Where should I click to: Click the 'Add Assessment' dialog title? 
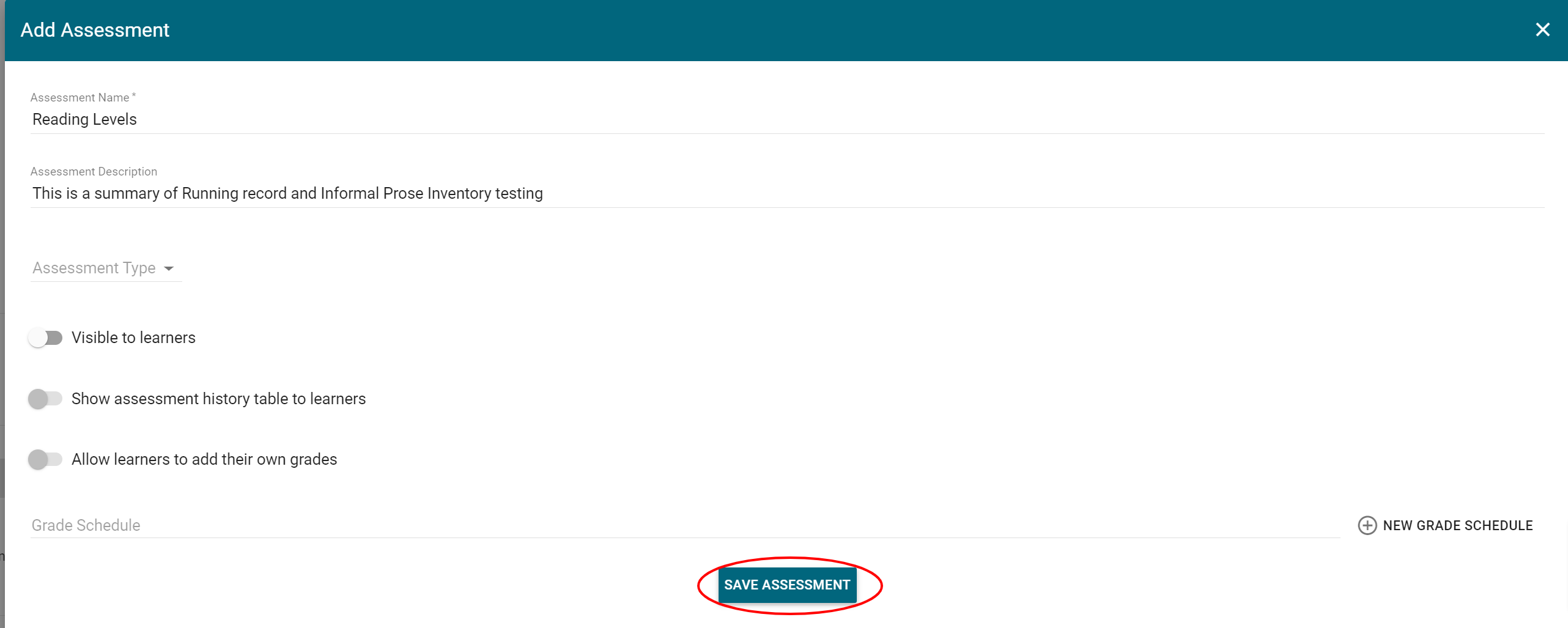tap(95, 30)
